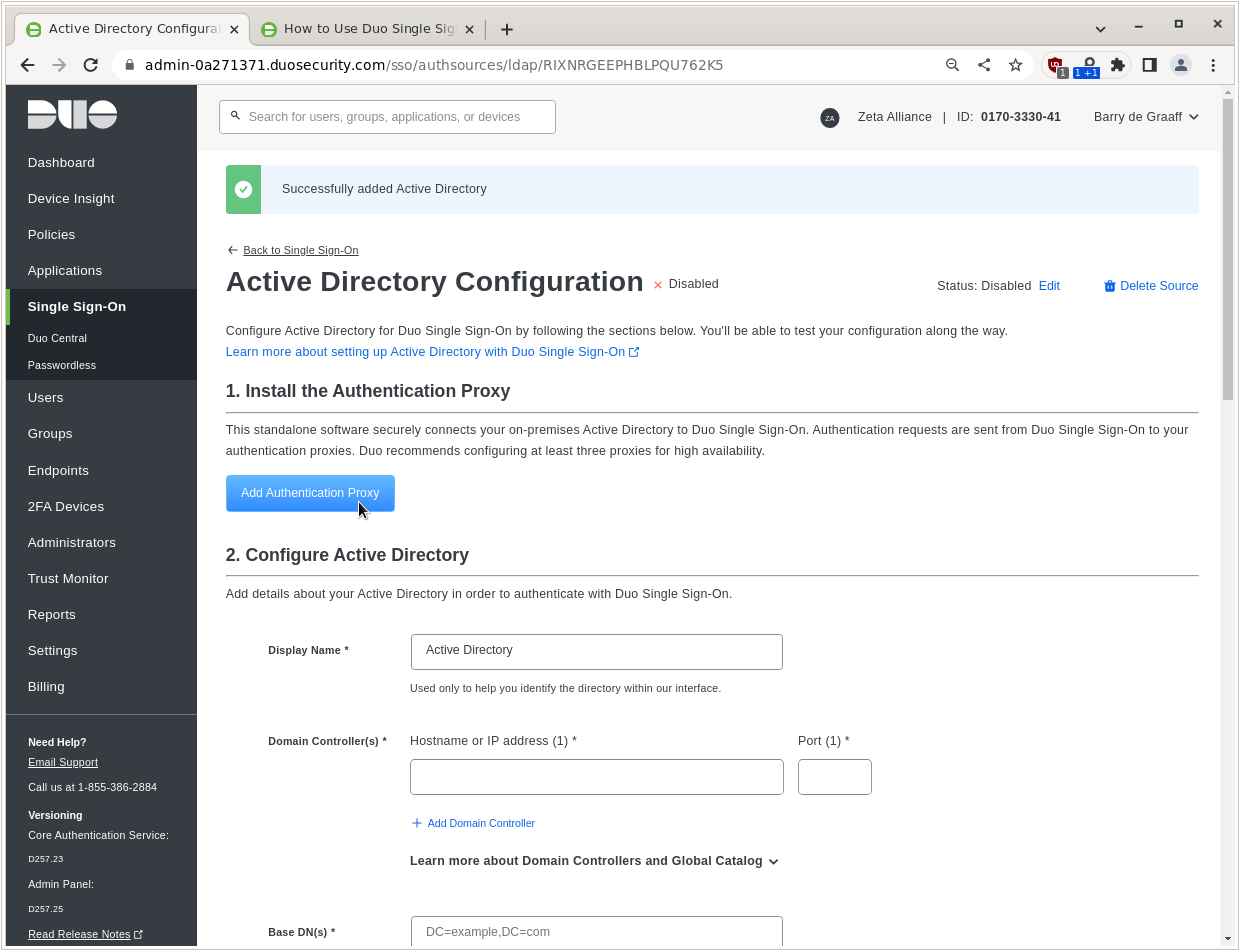The image size is (1240, 950).
Task: Click the ZA account avatar badge
Action: [x=829, y=118]
